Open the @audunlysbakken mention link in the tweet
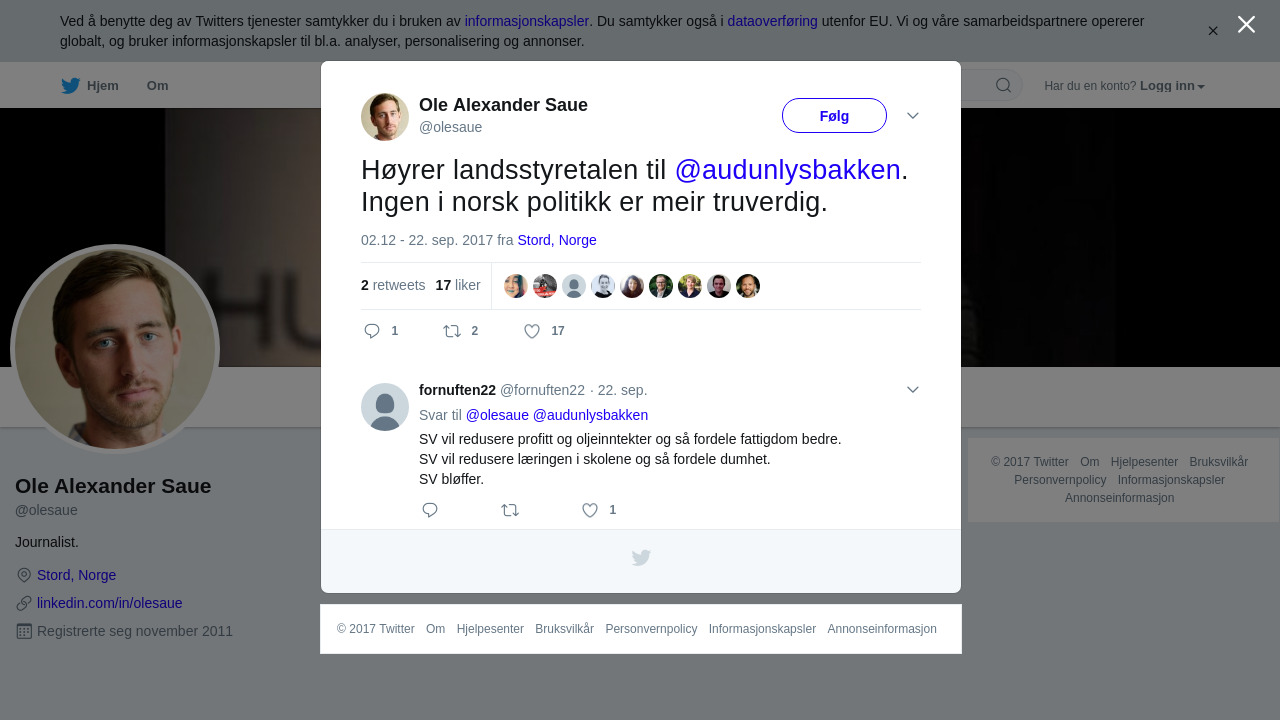The image size is (1280, 720). pyautogui.click(x=788, y=170)
